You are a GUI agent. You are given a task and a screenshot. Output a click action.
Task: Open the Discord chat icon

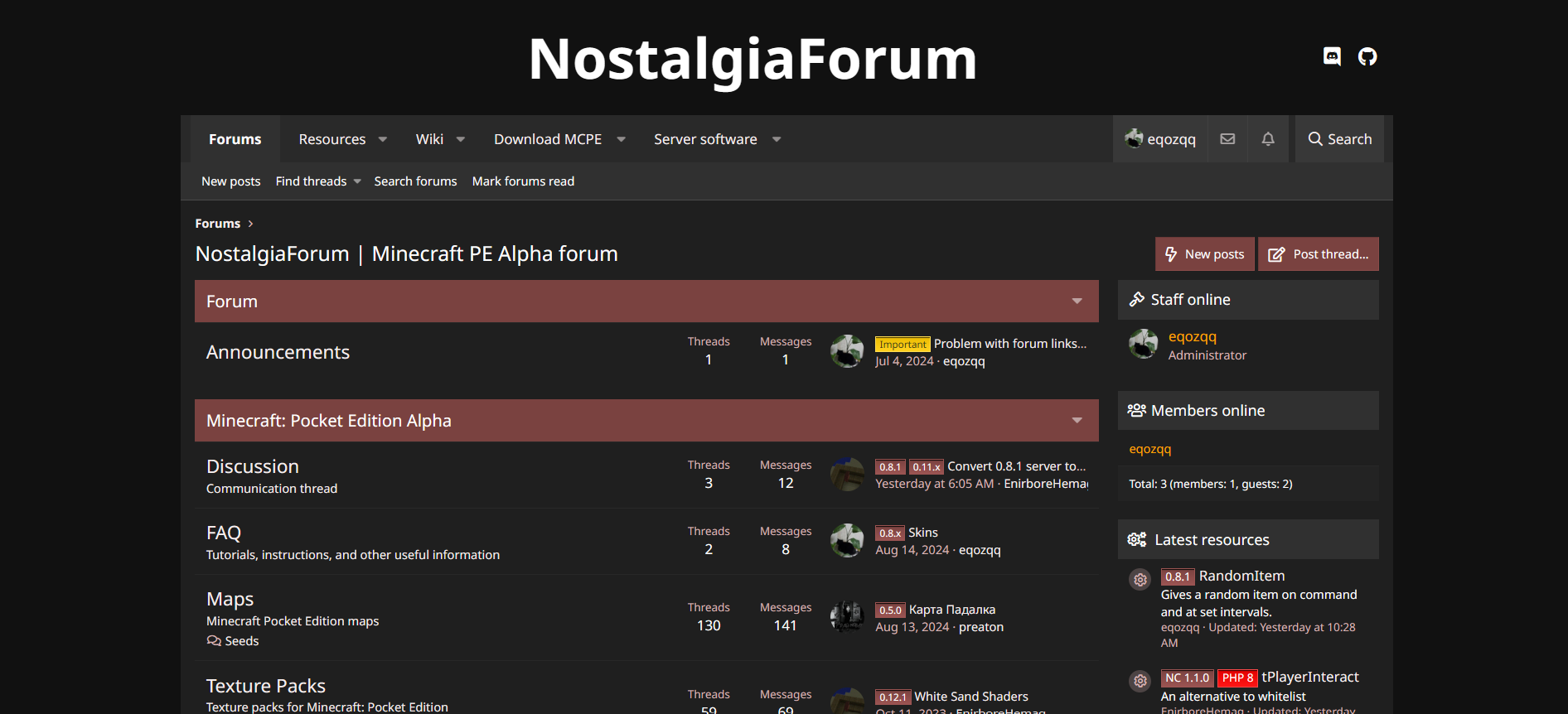point(1332,56)
